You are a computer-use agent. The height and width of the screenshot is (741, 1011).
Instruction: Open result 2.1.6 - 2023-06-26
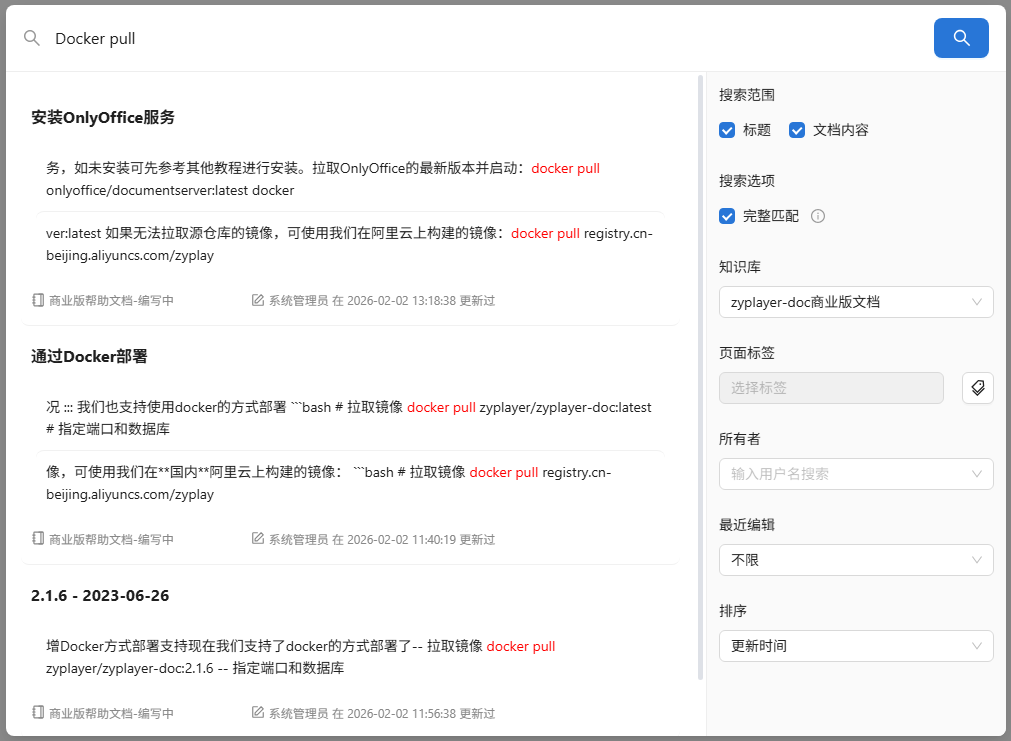point(100,595)
